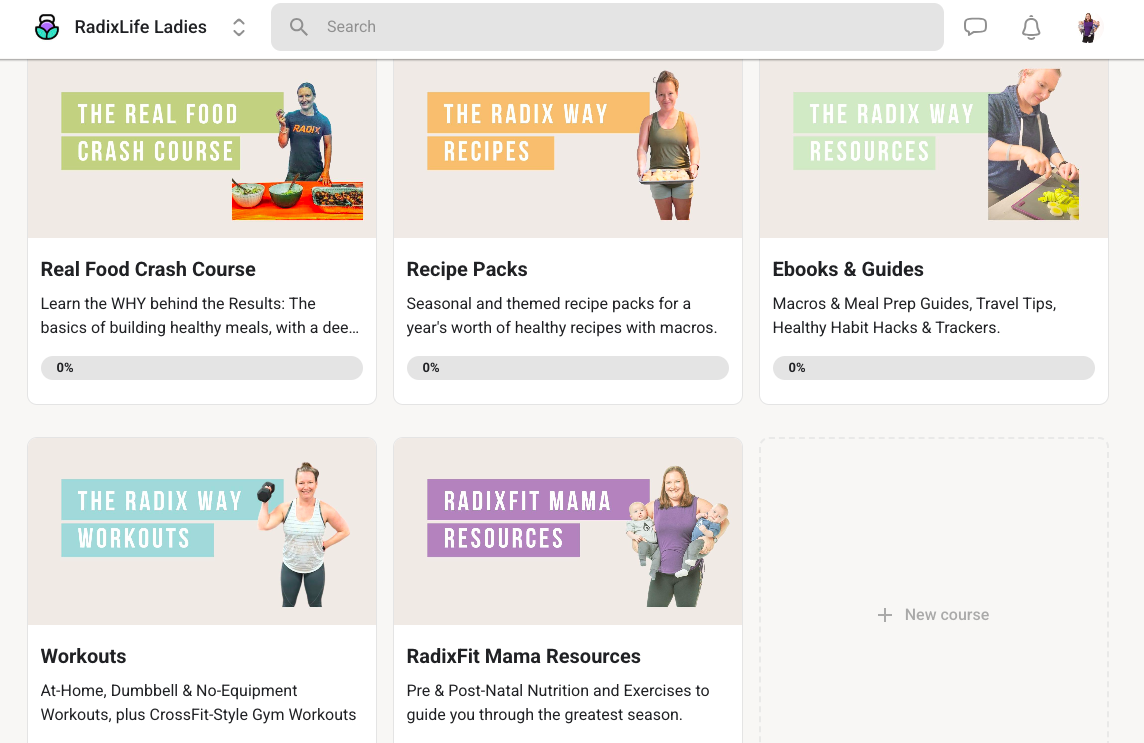This screenshot has height=743, width=1144.
Task: Open the chat messages icon
Action: pyautogui.click(x=975, y=27)
